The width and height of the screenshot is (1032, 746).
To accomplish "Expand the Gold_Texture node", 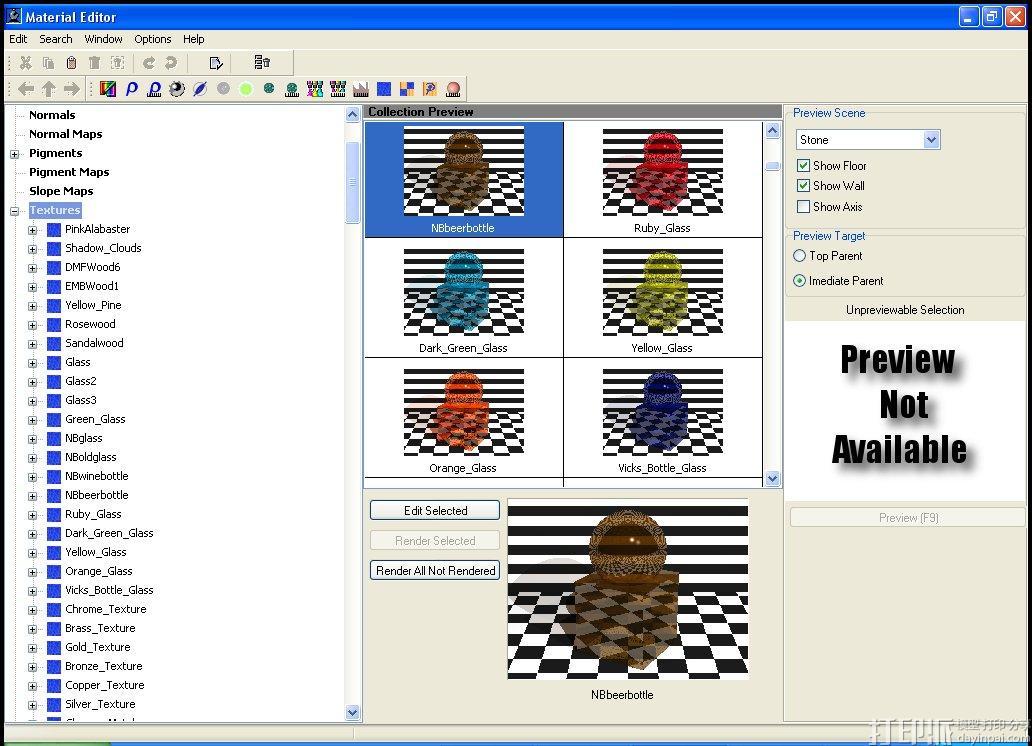I will pyautogui.click(x=32, y=648).
